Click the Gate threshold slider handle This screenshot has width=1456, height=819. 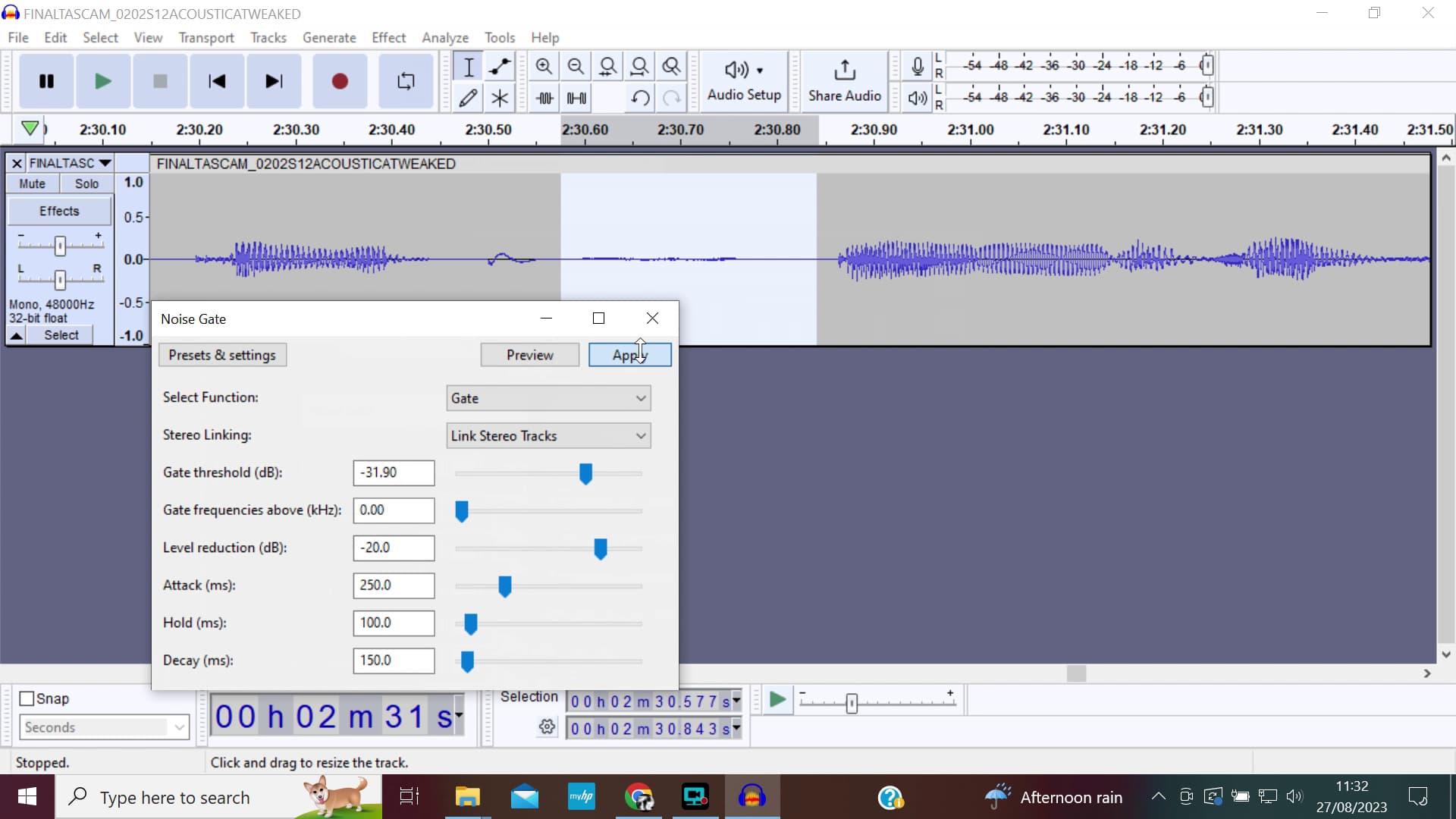[585, 474]
